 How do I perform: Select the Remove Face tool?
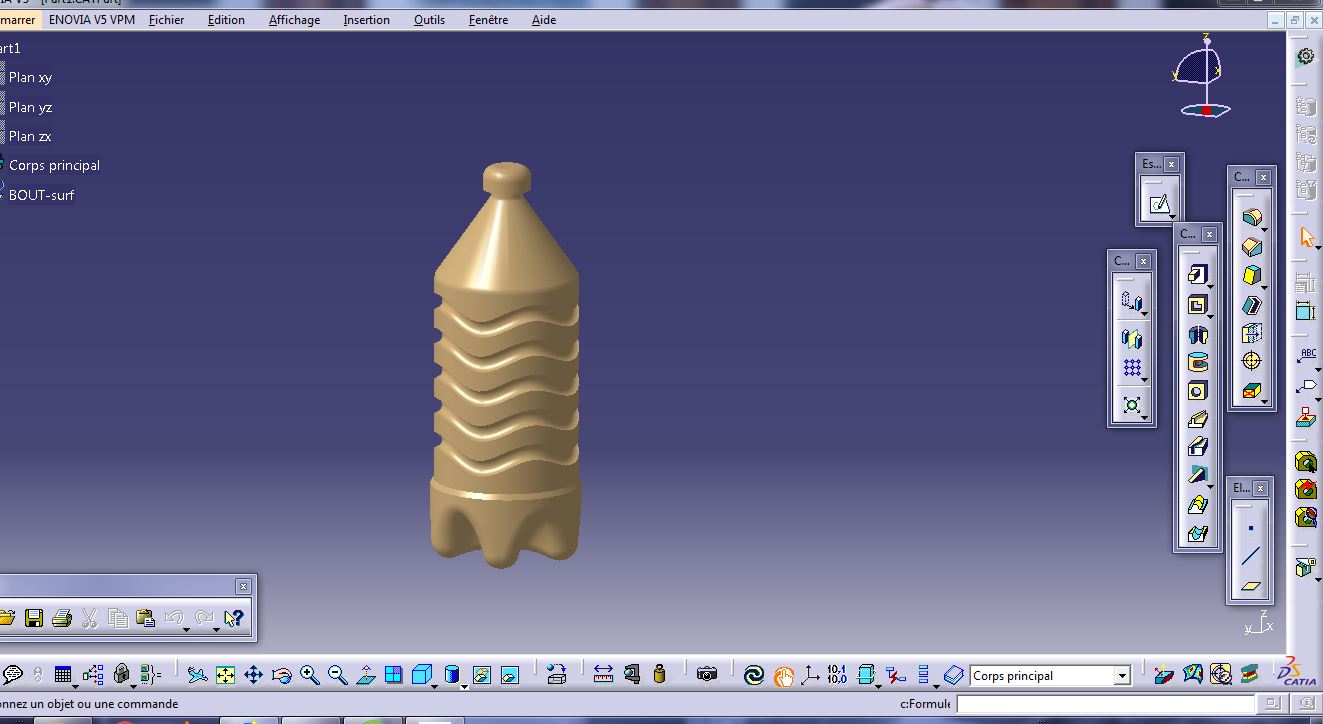pos(1251,391)
